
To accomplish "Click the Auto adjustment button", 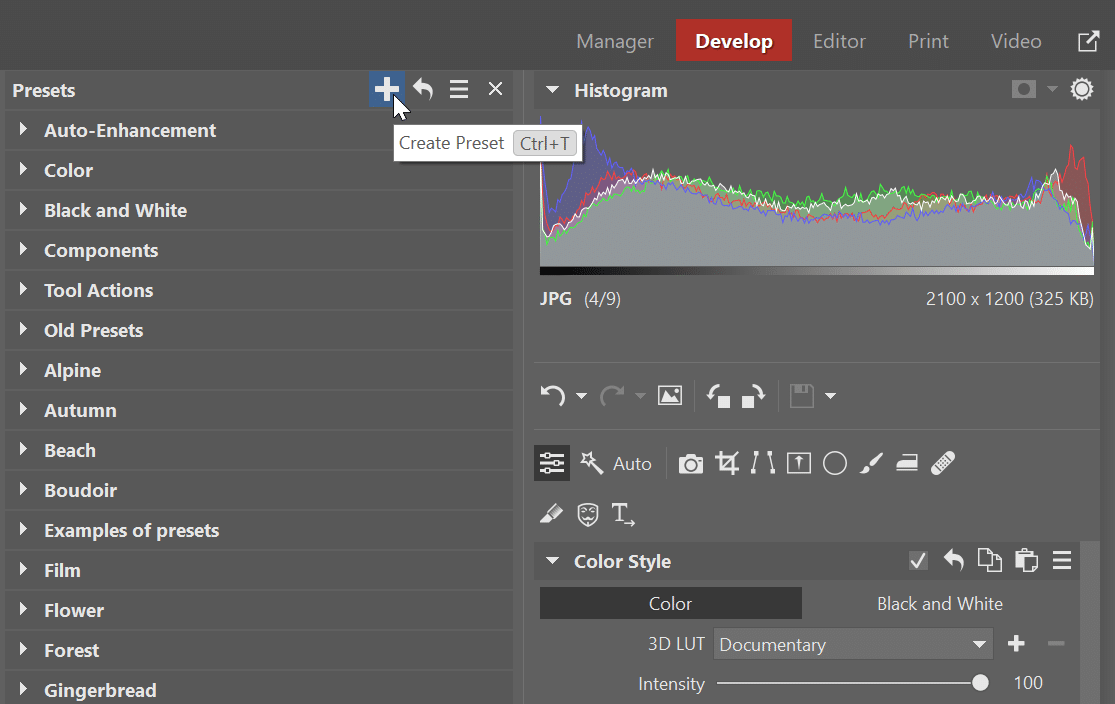I will pos(630,462).
